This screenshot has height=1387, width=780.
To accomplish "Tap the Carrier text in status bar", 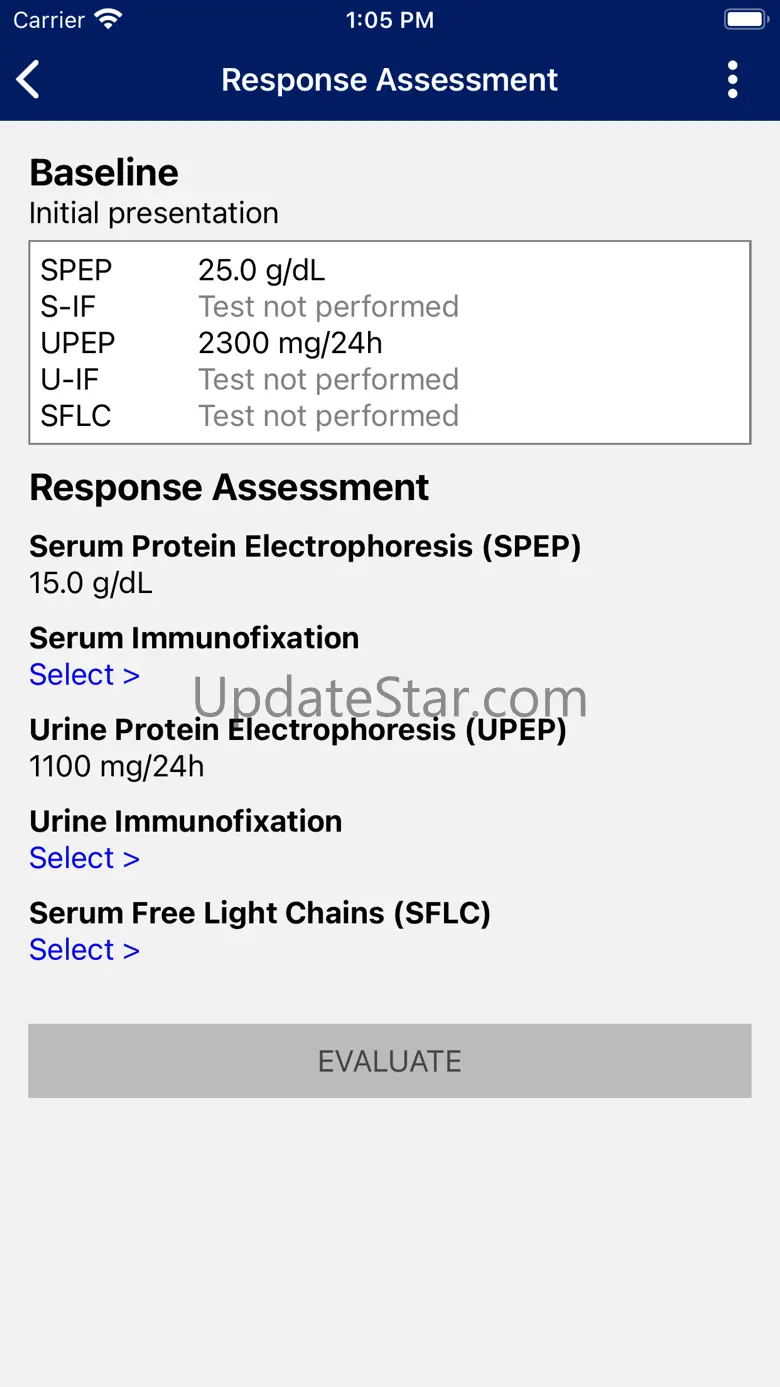I will pyautogui.click(x=49, y=20).
